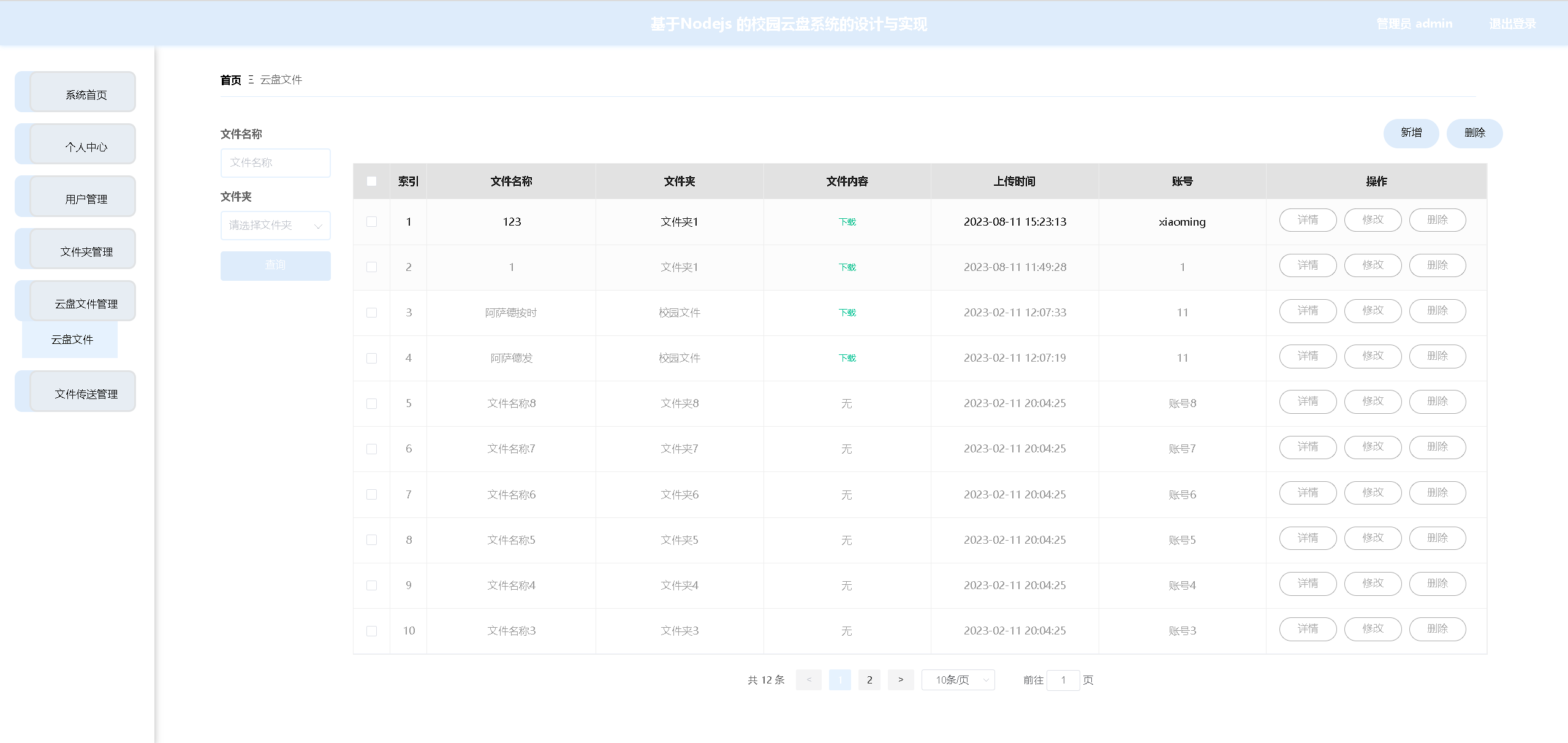
Task: View 详情 for 文件名称5
Action: point(1308,538)
